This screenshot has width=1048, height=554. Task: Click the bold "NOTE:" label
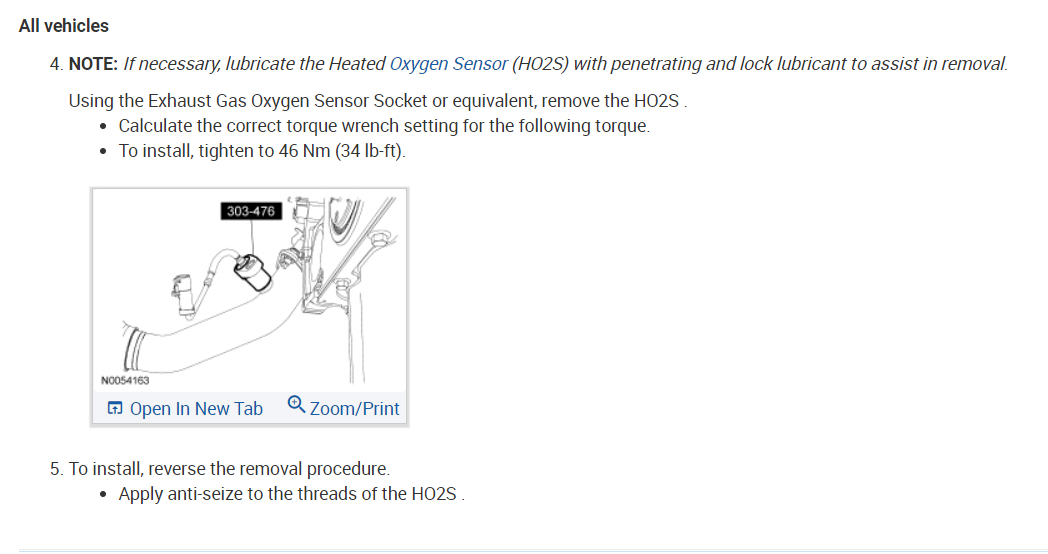pyautogui.click(x=93, y=64)
